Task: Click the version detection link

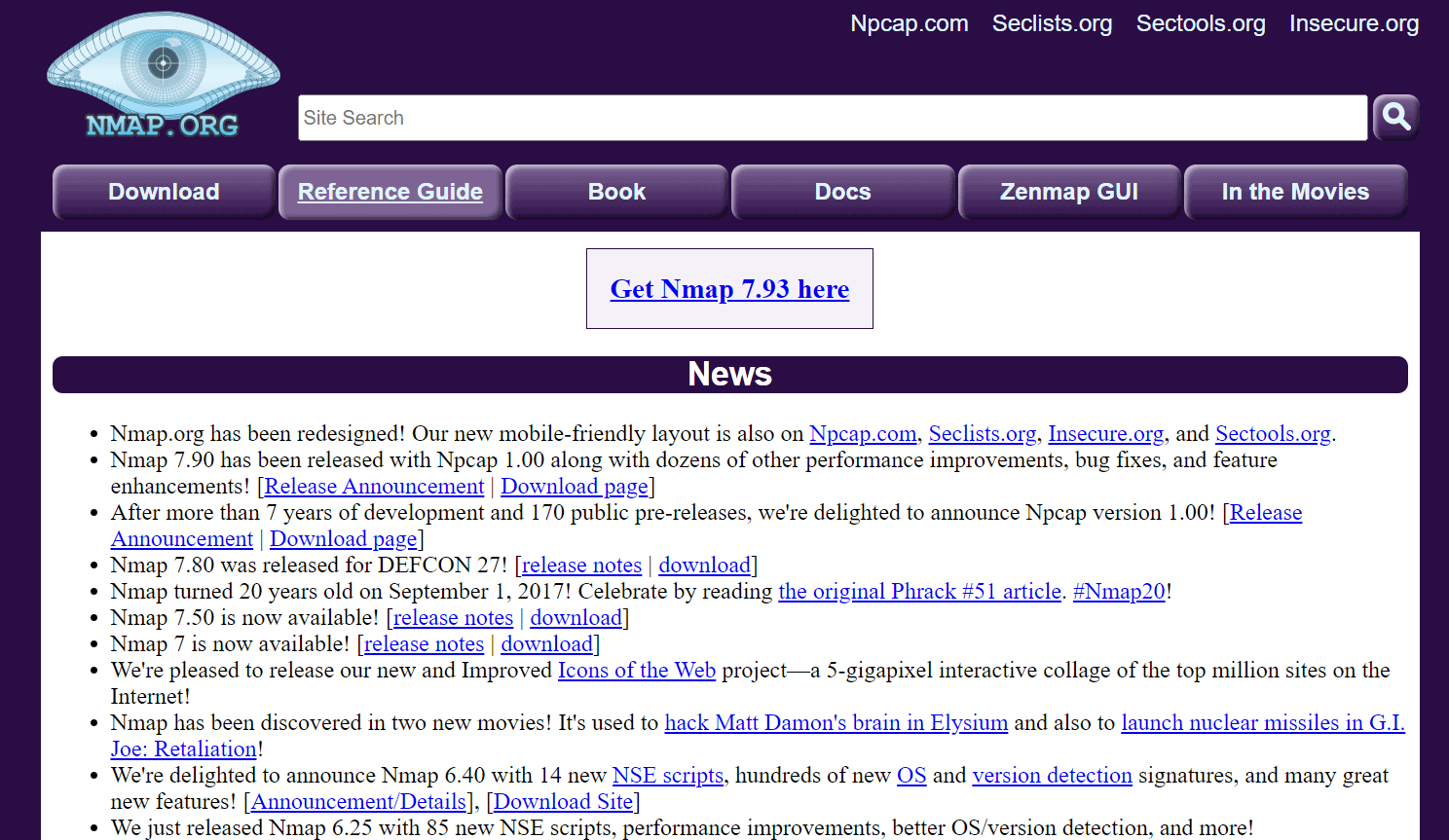Action: pos(1053,775)
